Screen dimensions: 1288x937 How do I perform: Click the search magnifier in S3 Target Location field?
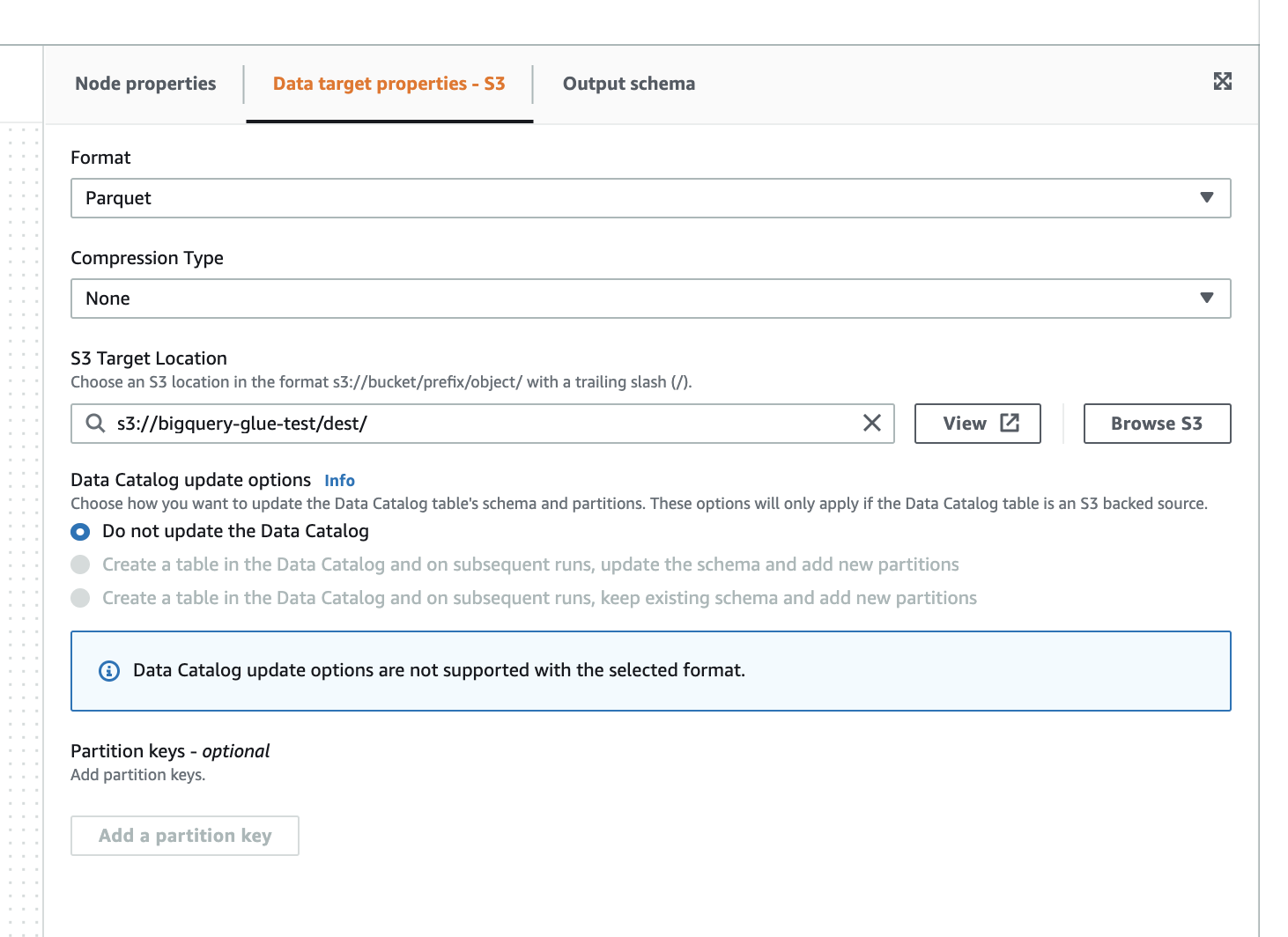click(x=94, y=424)
